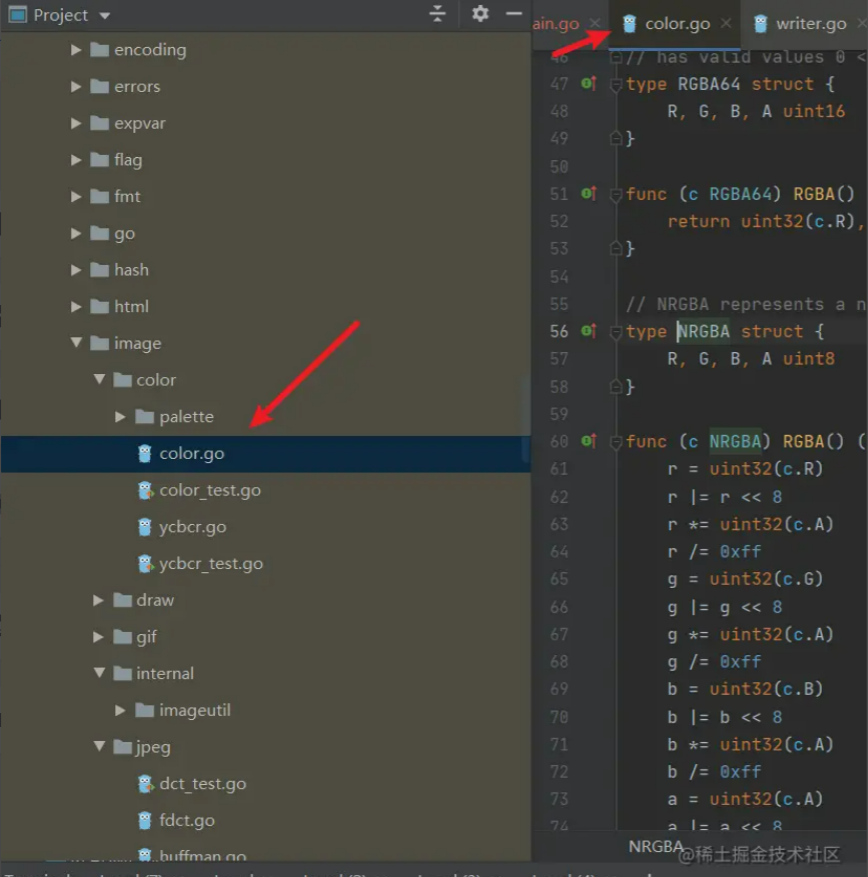
Task: Click the implements gutter icon on line 56
Action: [589, 331]
